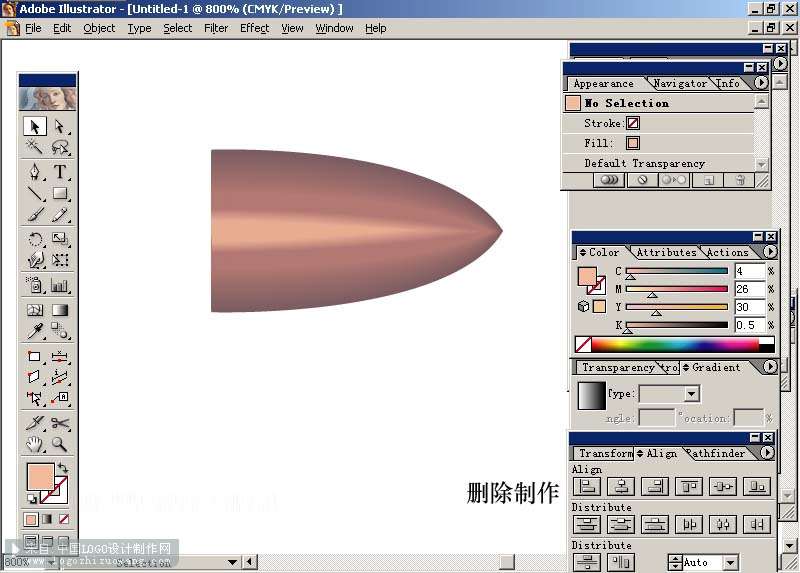The width and height of the screenshot is (800, 573).
Task: Click the Magenta percentage input field
Action: pos(749,289)
